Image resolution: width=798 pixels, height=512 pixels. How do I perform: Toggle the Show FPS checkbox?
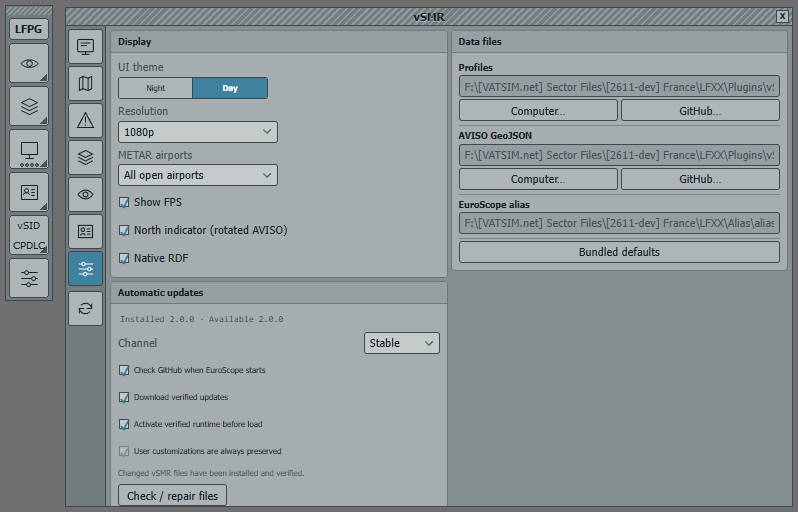click(x=124, y=203)
